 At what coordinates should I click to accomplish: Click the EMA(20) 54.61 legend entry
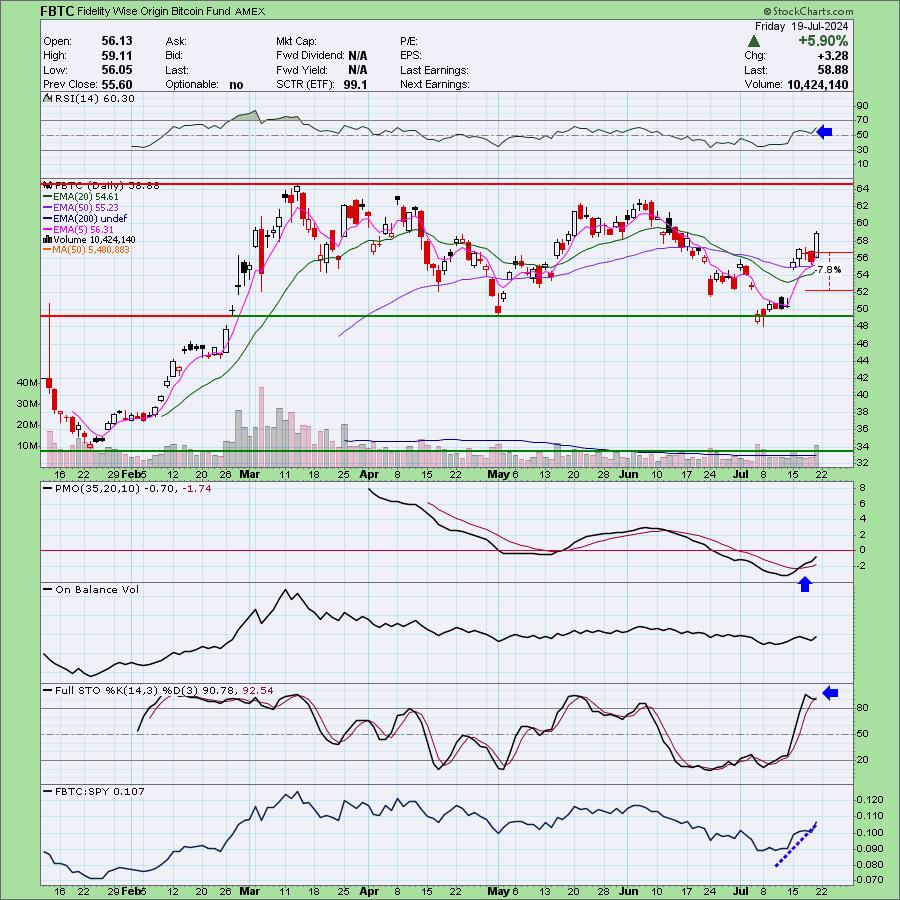(86, 197)
